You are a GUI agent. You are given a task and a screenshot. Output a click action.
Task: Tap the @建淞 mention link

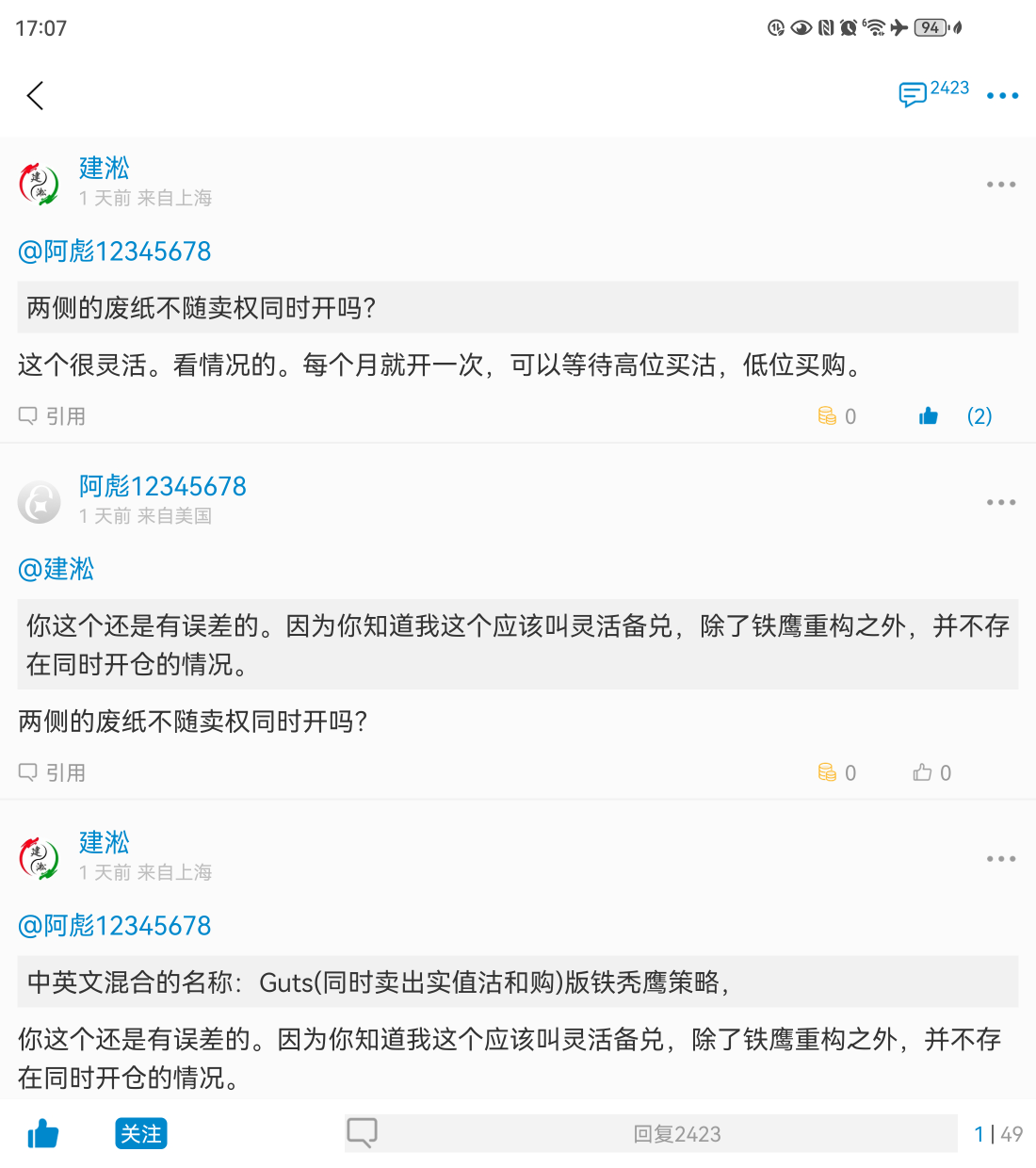point(57,569)
